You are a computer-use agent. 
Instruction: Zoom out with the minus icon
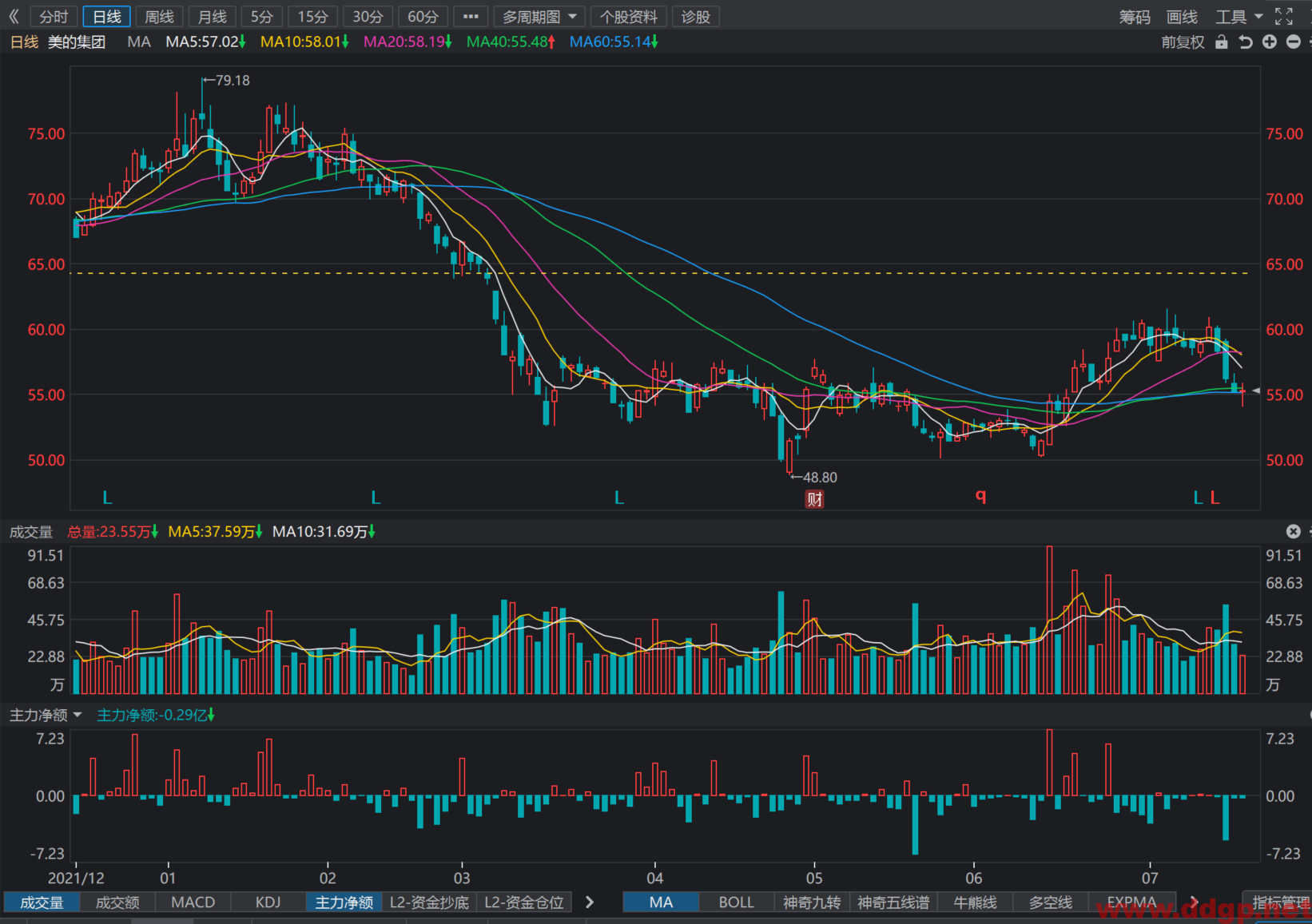point(1294,42)
